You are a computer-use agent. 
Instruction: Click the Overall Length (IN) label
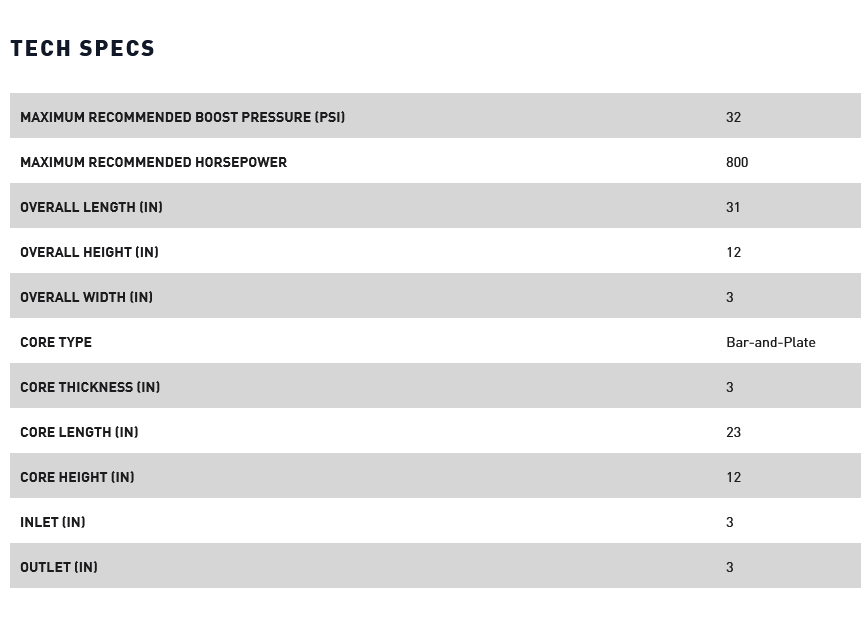(91, 207)
